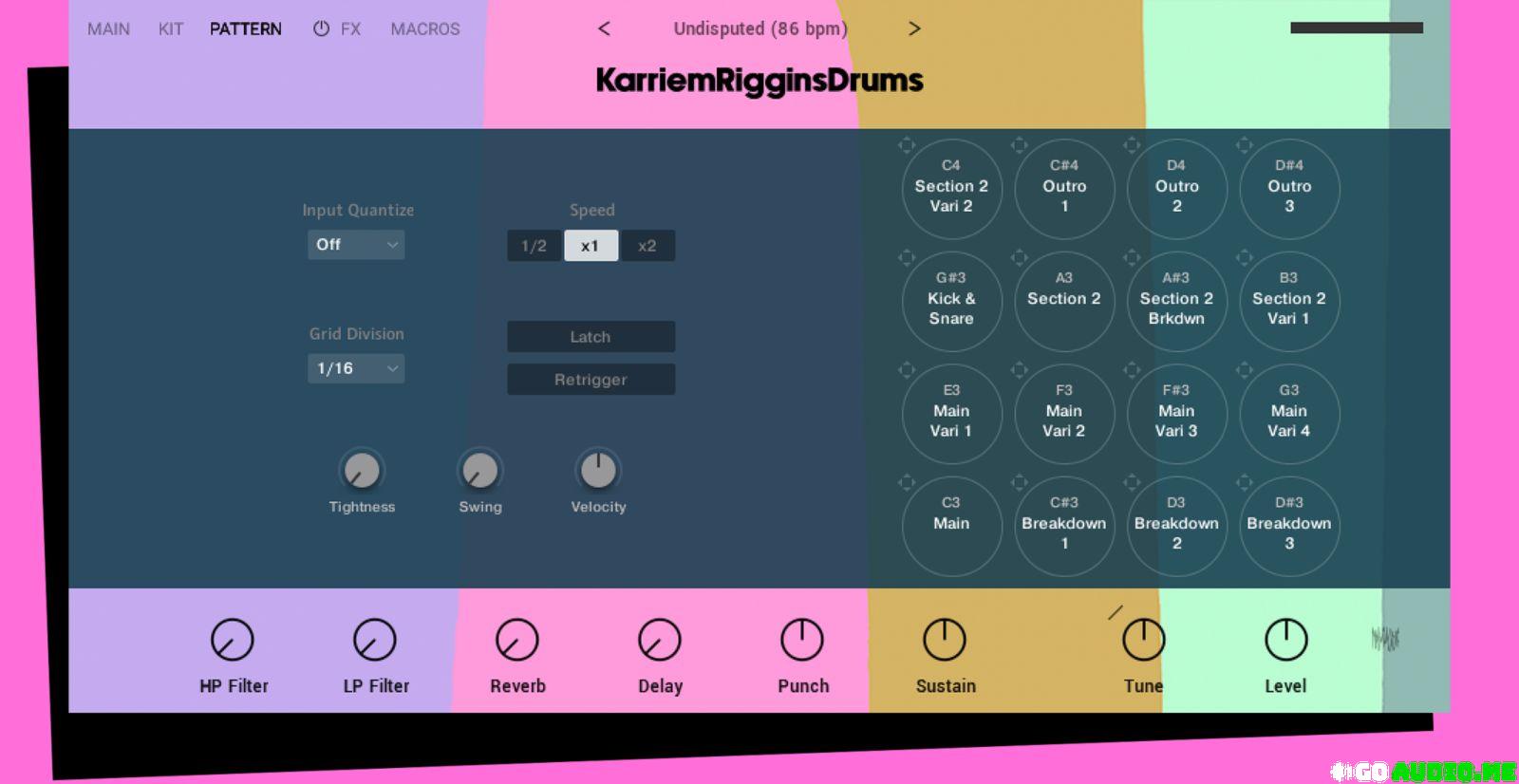Click the drag handle above C3 Main pad
The width and height of the screenshot is (1519, 784).
coord(906,482)
